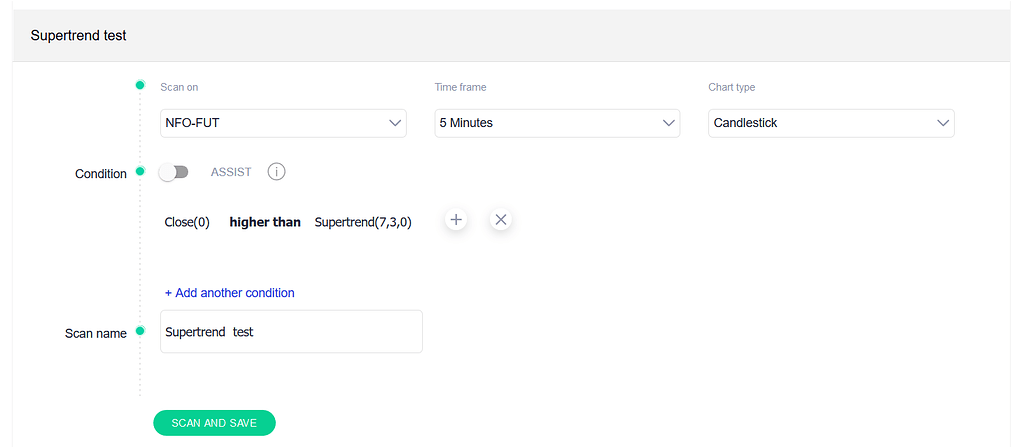1024x447 pixels.
Task: Remove the condition with the X icon
Action: click(501, 220)
